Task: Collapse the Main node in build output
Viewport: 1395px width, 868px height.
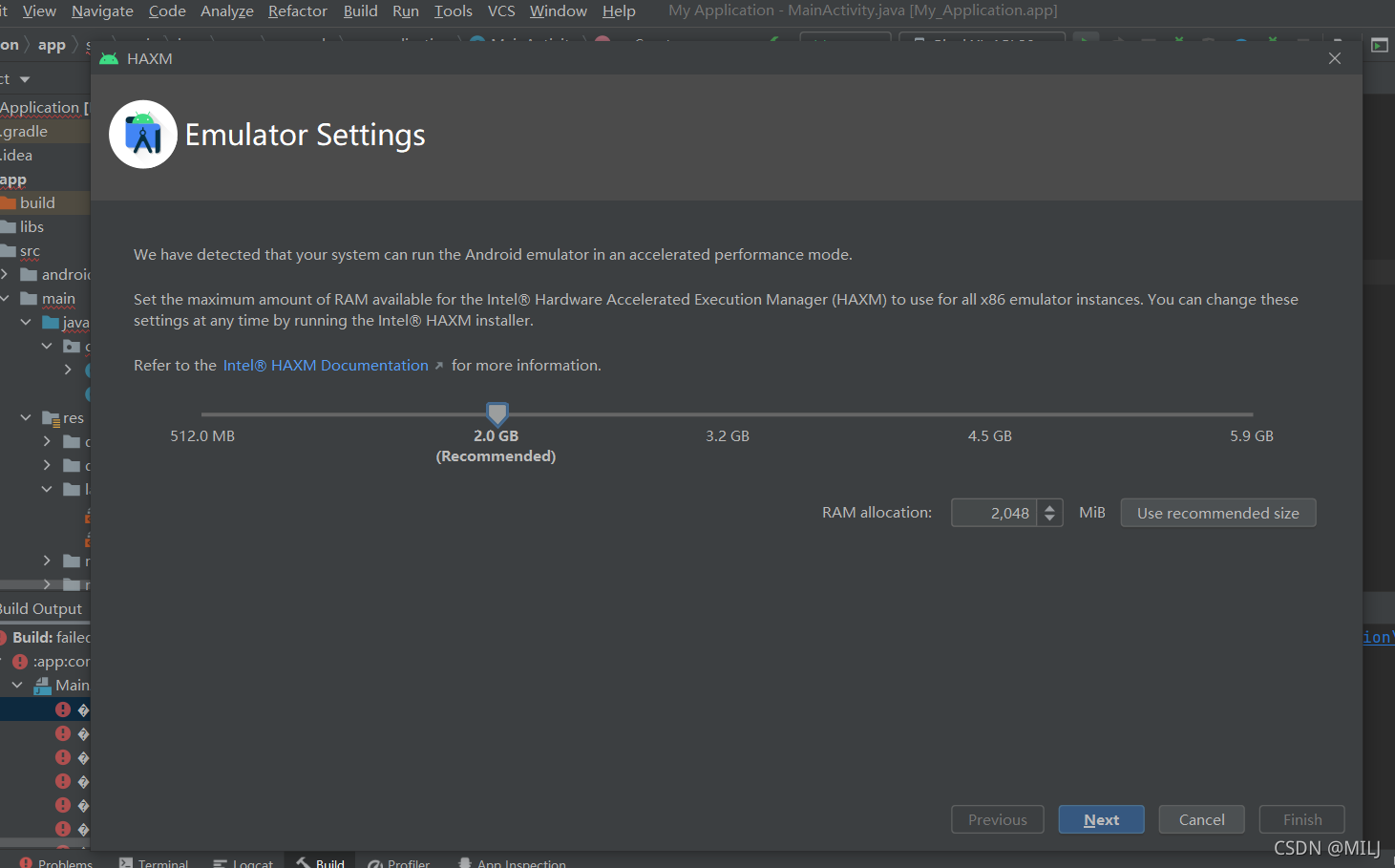Action: pyautogui.click(x=17, y=685)
